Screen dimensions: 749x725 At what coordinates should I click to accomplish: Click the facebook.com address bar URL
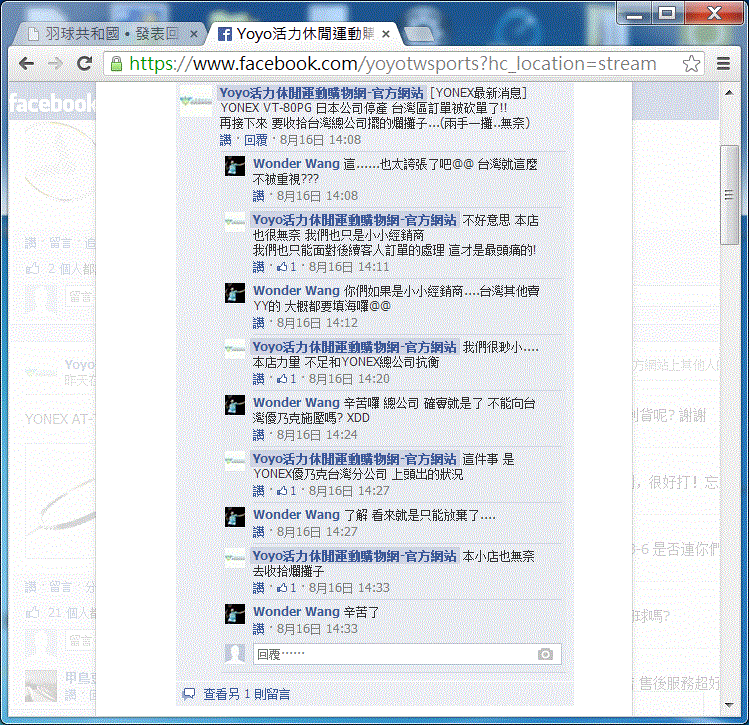(392, 63)
